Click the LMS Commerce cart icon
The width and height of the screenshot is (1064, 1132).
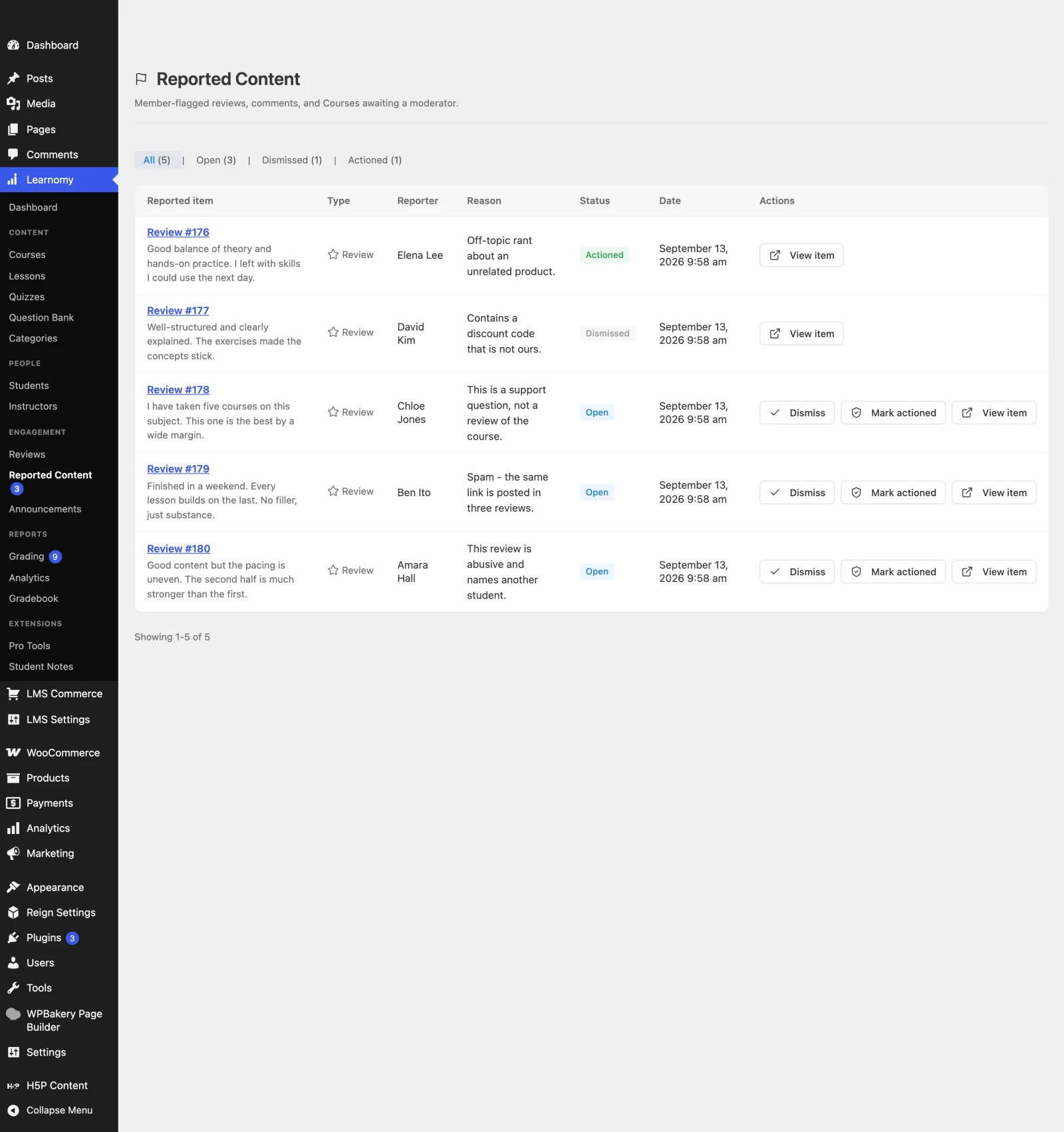[x=13, y=694]
